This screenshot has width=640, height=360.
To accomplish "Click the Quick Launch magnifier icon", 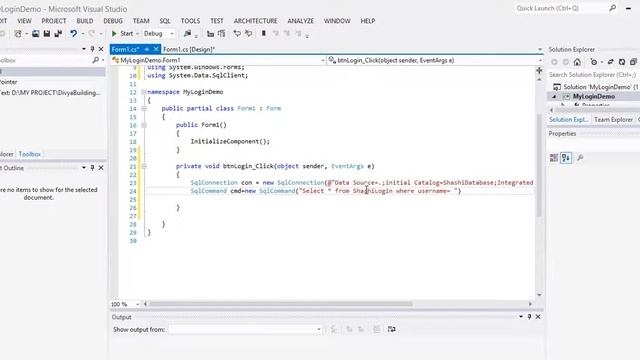I will pyautogui.click(x=613, y=8).
